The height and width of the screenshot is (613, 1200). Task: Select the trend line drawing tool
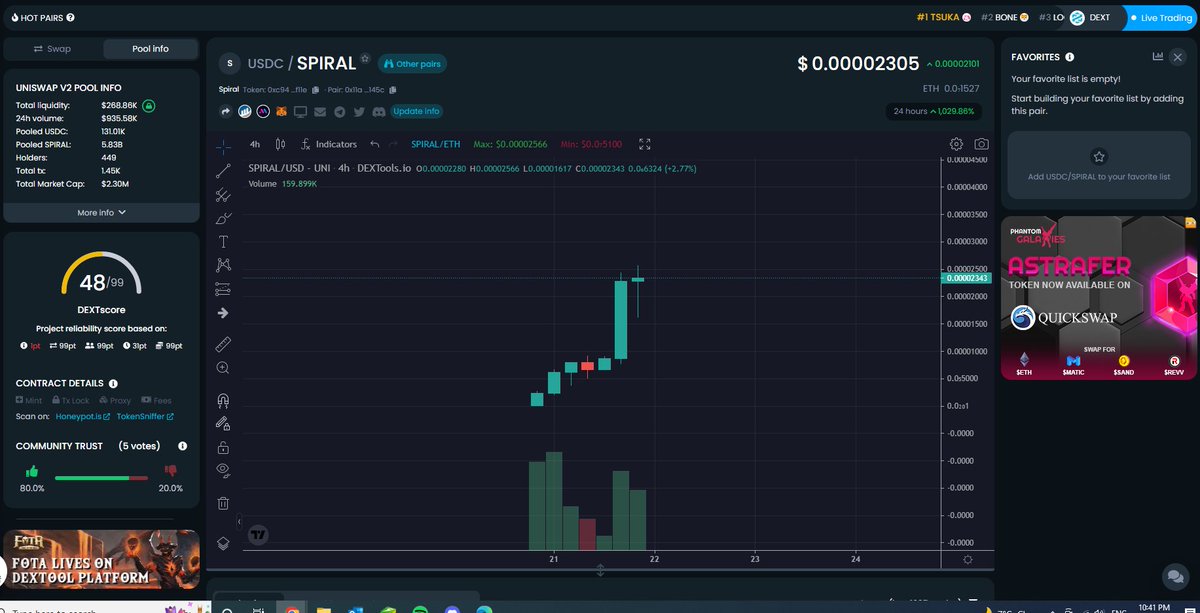click(223, 170)
